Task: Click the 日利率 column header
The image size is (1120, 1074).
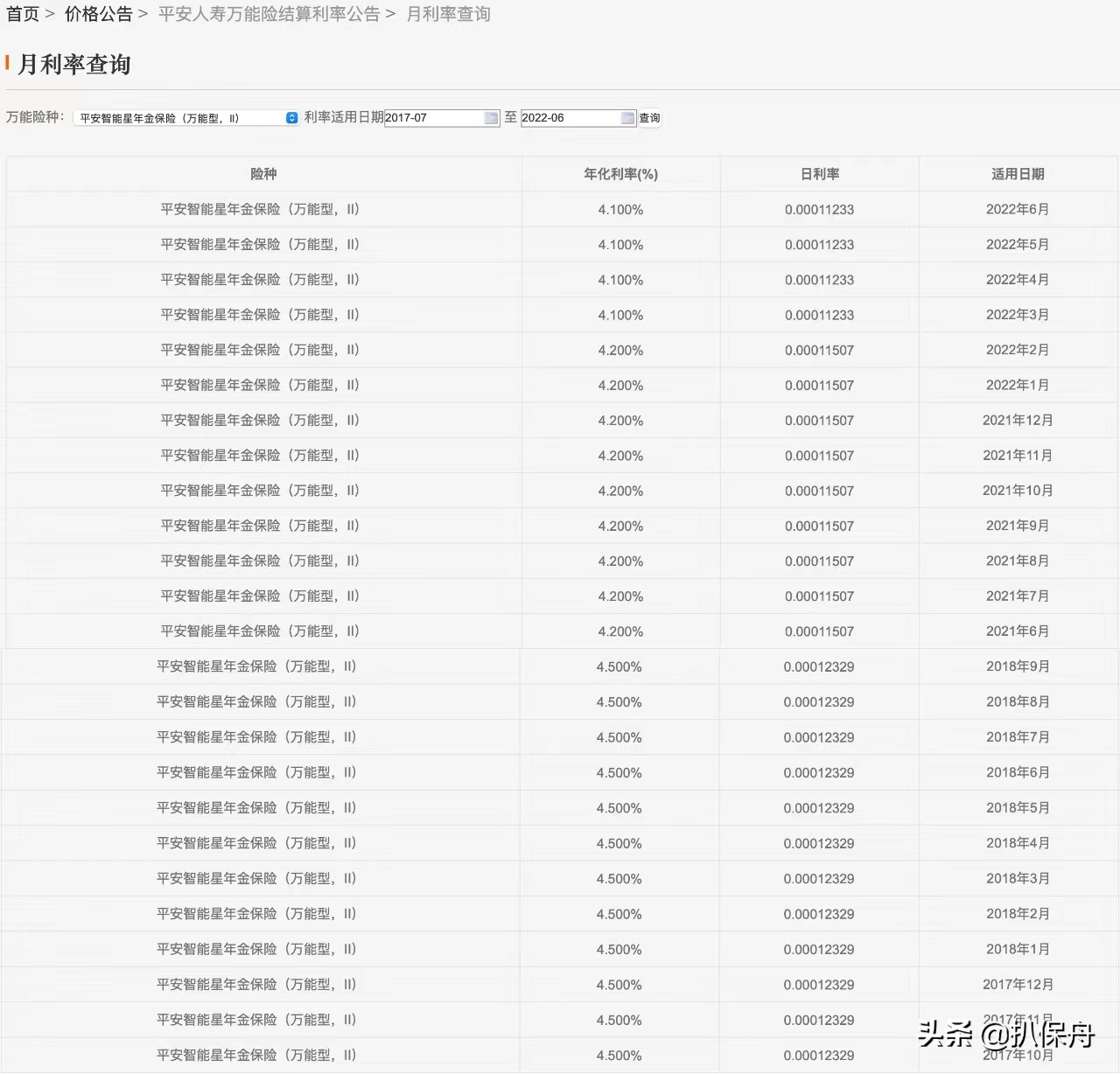Action: point(819,173)
